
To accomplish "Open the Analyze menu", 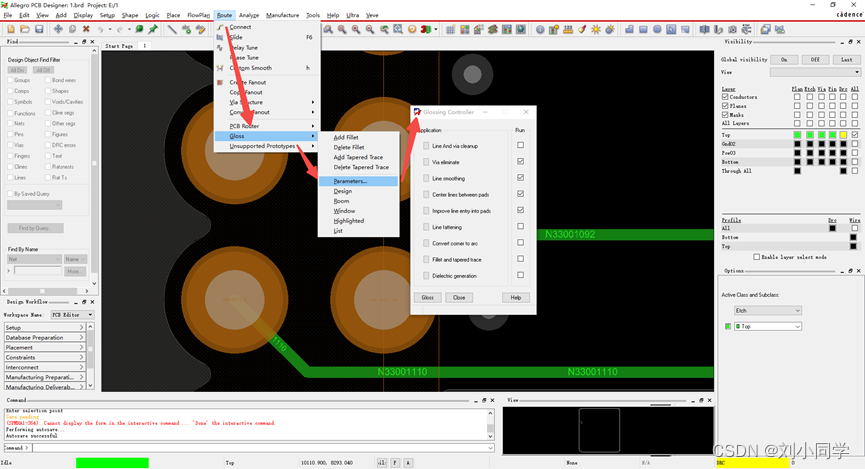I will [249, 16].
